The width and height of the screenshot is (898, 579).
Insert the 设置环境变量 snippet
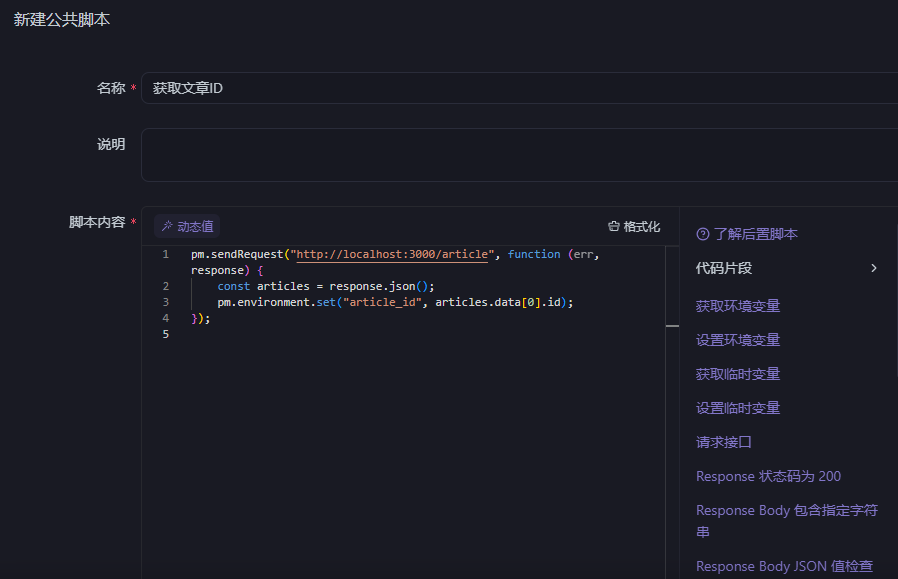tap(738, 340)
